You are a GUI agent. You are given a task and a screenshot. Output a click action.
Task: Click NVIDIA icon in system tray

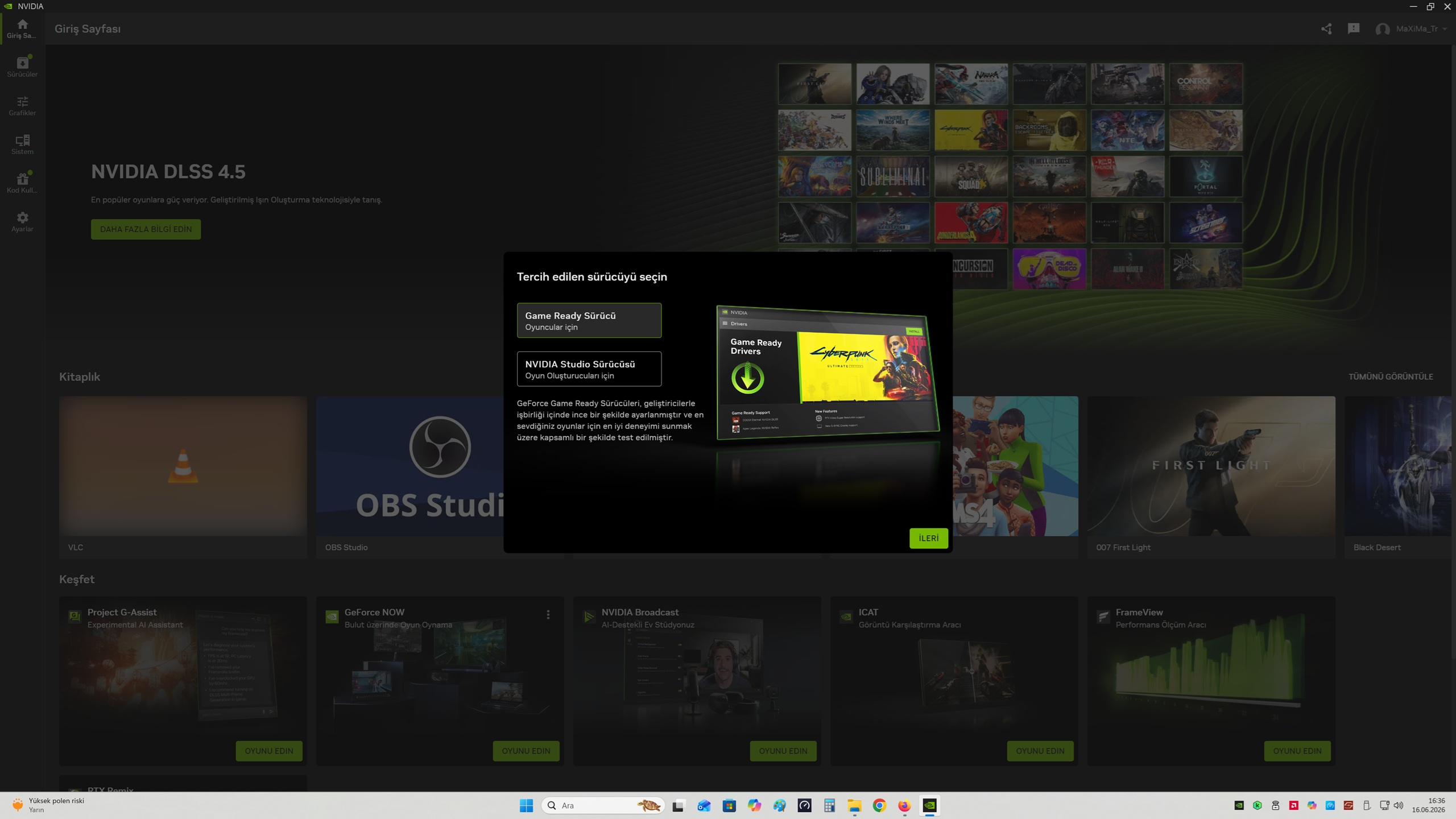(x=1239, y=805)
